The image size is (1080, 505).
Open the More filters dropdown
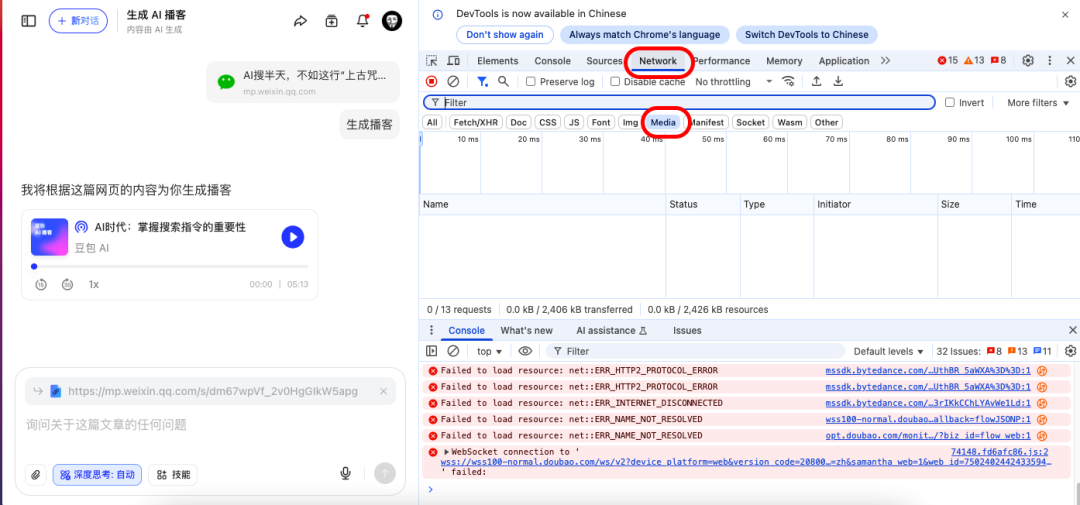[x=1039, y=103]
